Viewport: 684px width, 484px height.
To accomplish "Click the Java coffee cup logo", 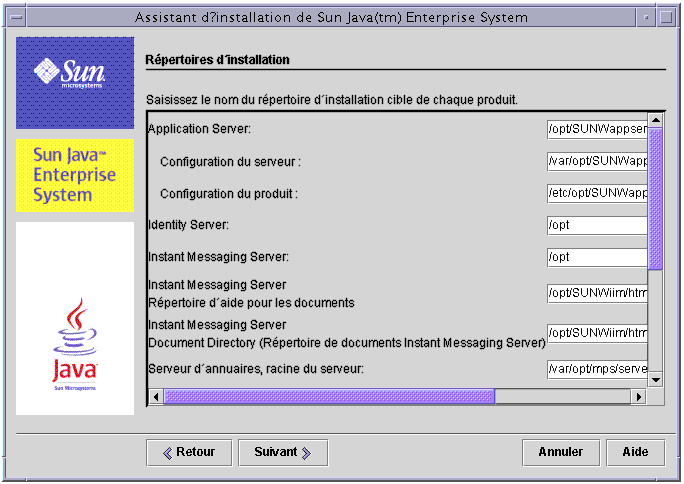I will (75, 344).
